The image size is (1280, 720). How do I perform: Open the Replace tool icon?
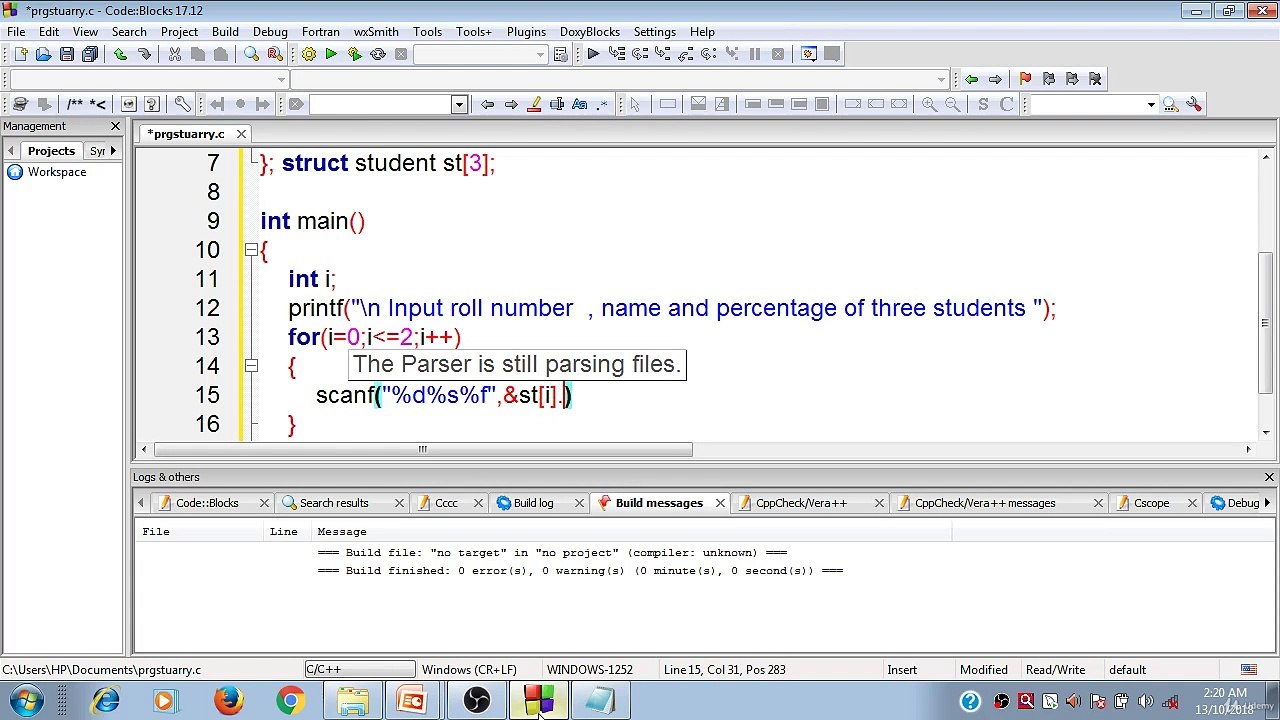point(275,54)
